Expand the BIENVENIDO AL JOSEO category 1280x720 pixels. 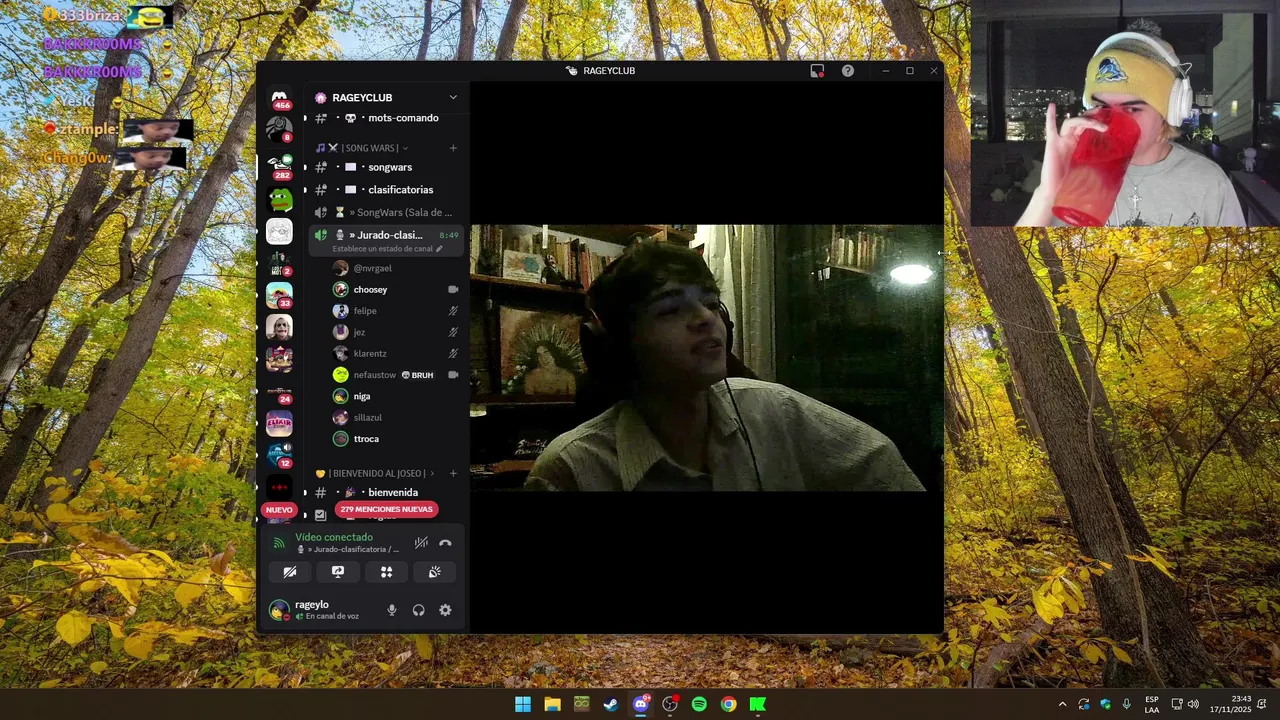point(376,473)
